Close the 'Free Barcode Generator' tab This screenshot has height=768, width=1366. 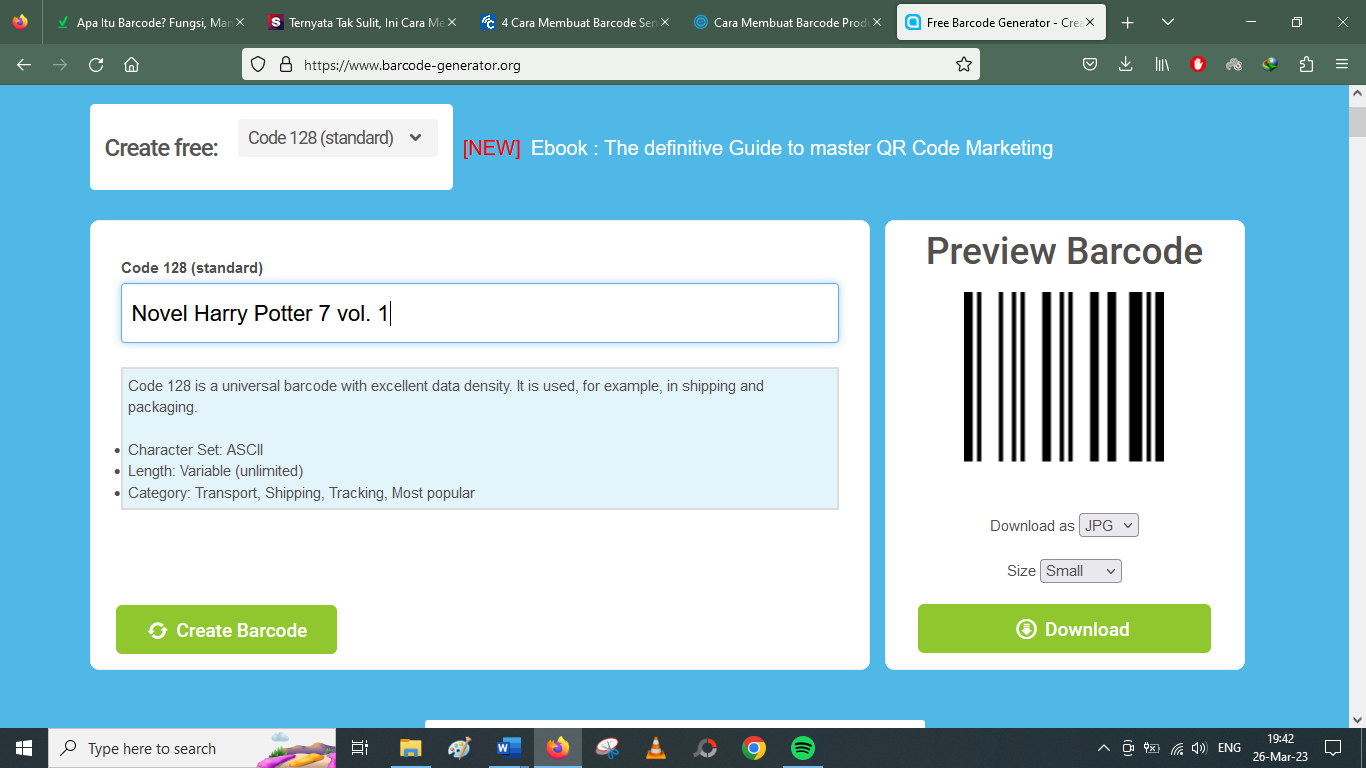1090,22
